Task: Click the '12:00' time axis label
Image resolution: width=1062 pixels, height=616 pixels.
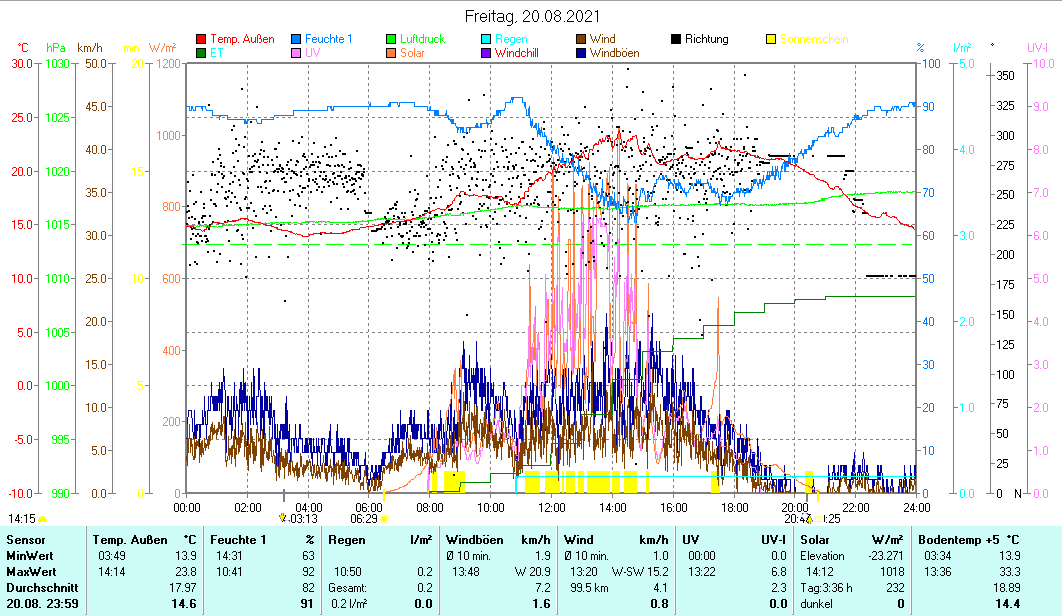Action: [551, 508]
